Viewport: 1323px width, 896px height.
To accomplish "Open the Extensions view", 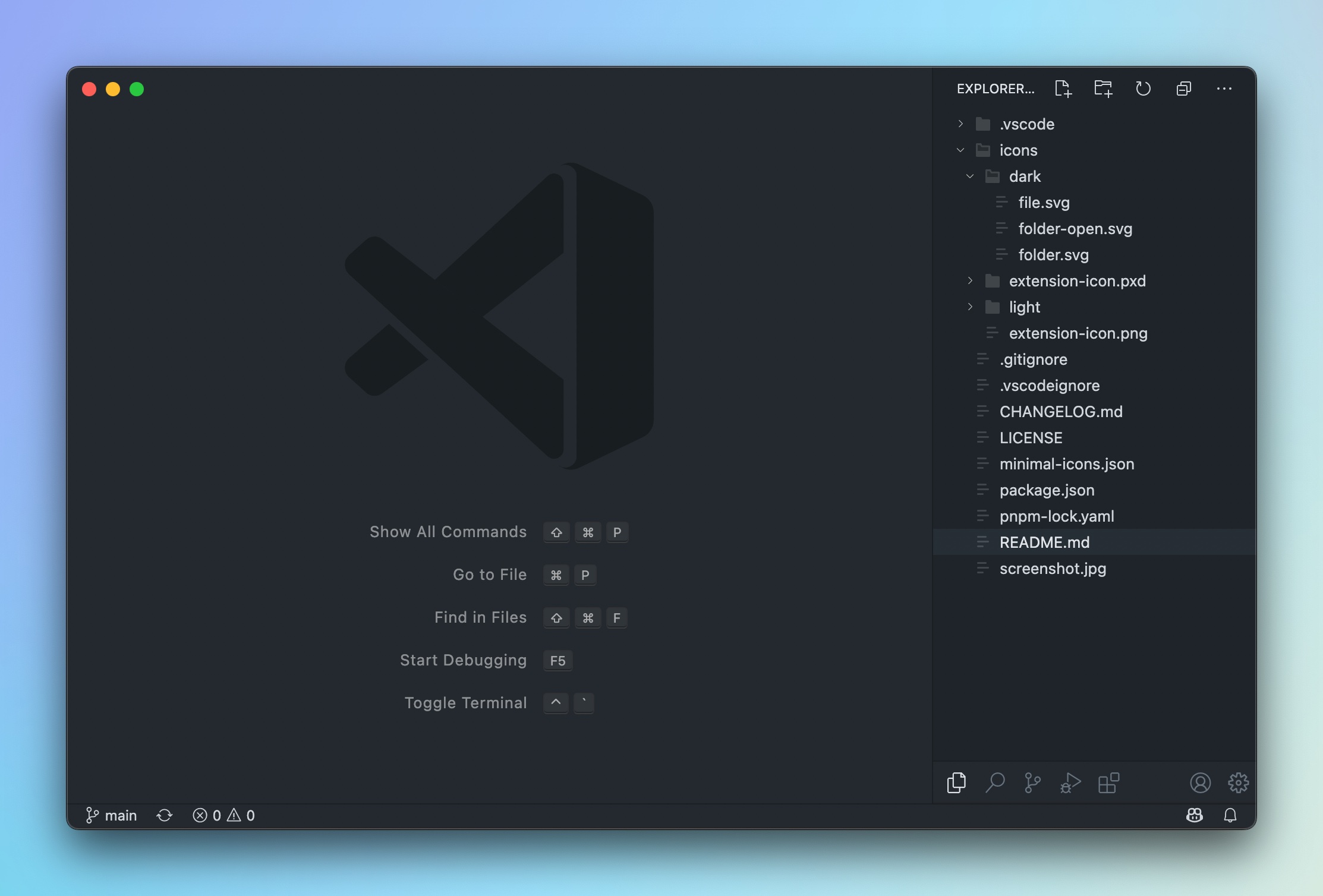I will pyautogui.click(x=1108, y=783).
